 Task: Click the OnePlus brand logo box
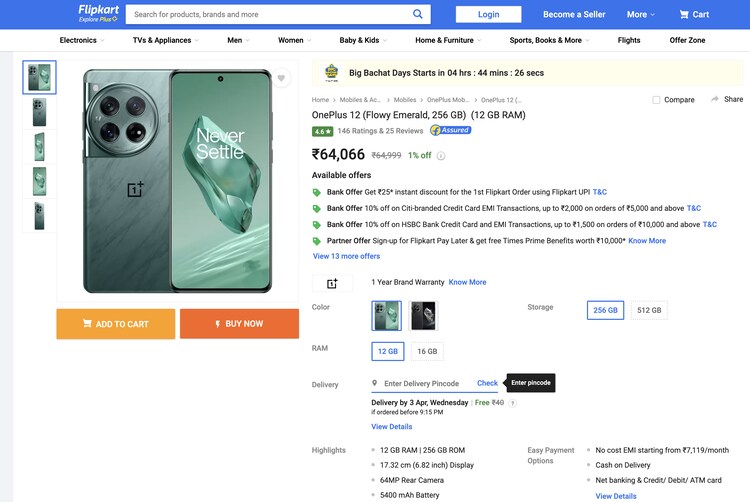[332, 284]
